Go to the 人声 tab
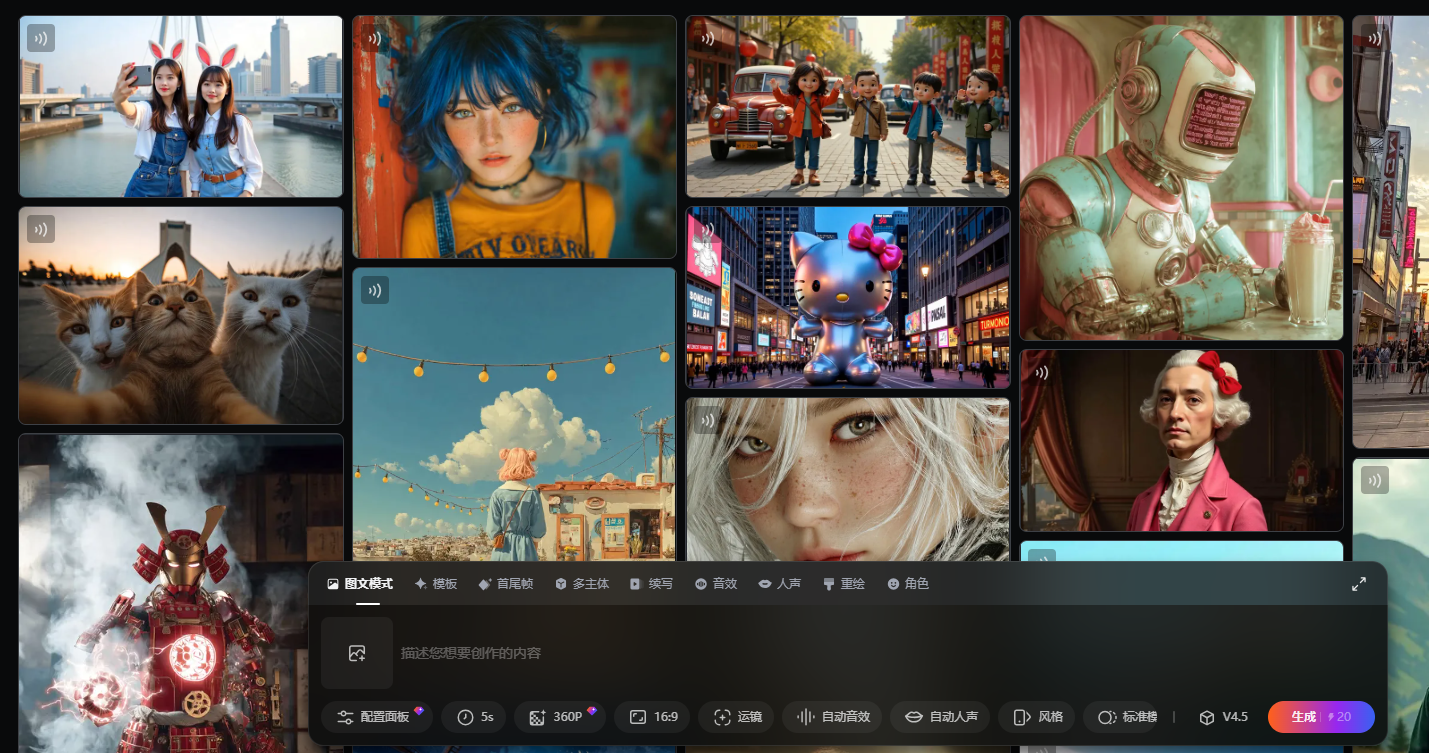Viewport: 1429px width, 753px height. tap(780, 584)
